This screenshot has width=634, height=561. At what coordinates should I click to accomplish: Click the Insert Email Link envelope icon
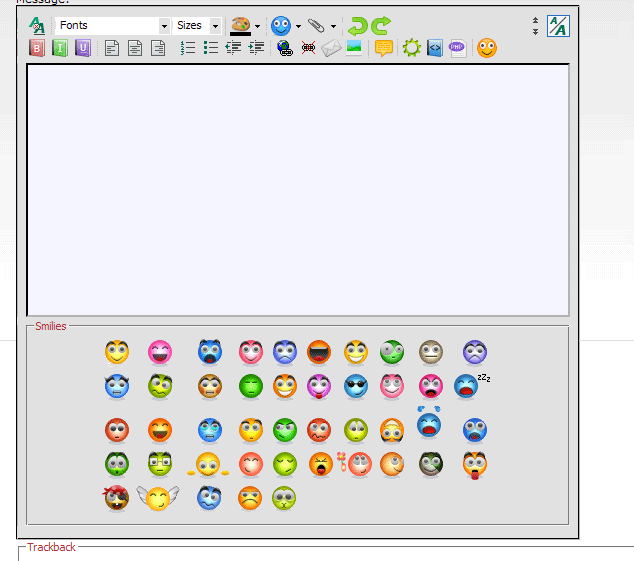coord(331,48)
